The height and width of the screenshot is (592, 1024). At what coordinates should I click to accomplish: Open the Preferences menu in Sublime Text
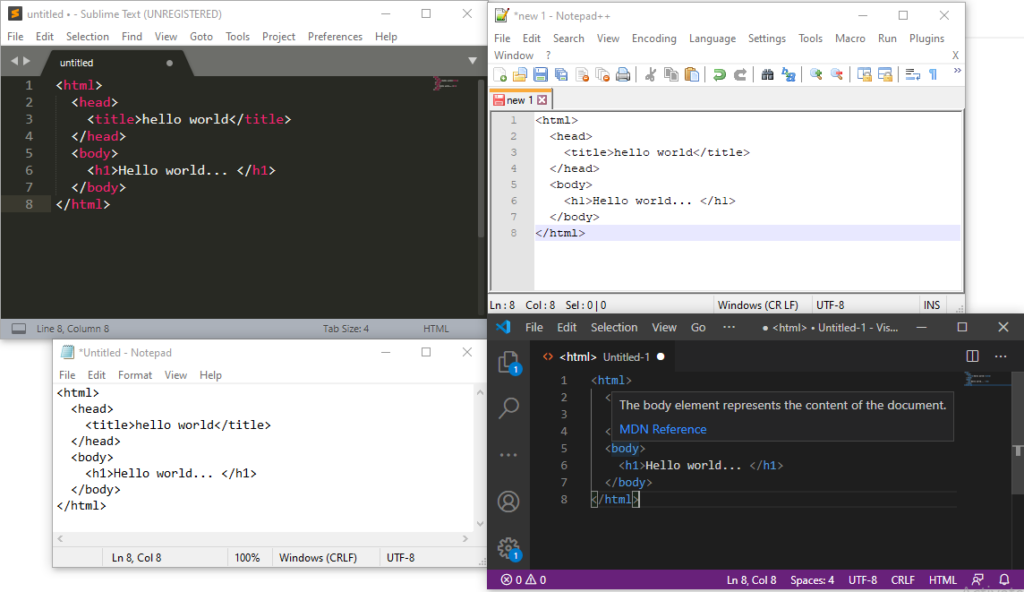point(335,36)
